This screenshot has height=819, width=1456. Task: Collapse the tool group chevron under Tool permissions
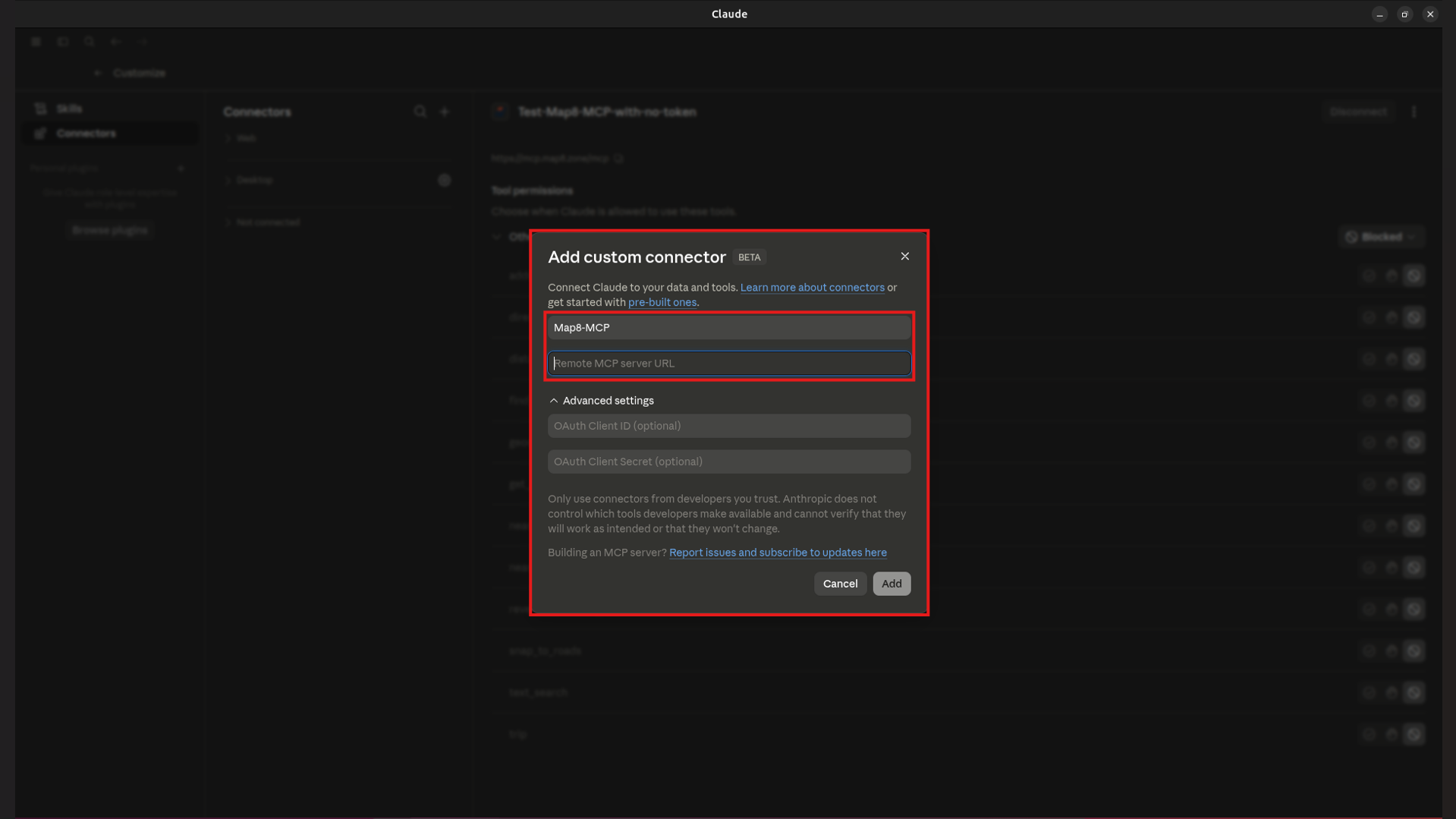tap(497, 237)
